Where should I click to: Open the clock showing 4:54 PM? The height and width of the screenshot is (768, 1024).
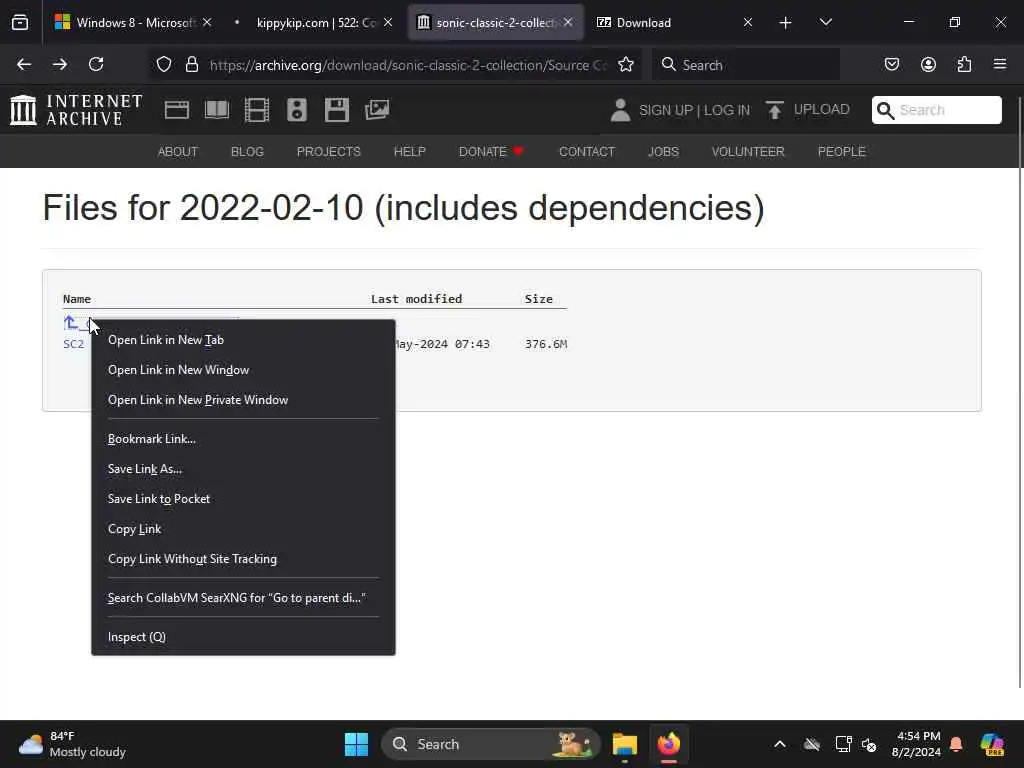pyautogui.click(x=916, y=744)
